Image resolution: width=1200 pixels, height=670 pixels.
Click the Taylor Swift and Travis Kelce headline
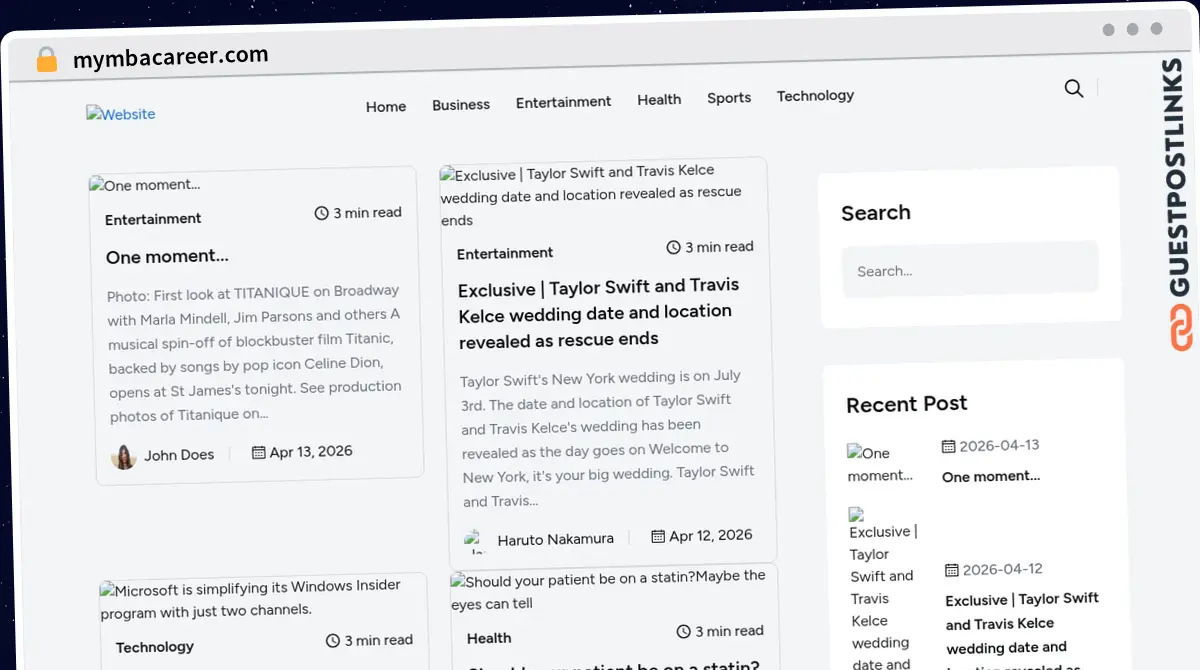pyautogui.click(x=599, y=313)
